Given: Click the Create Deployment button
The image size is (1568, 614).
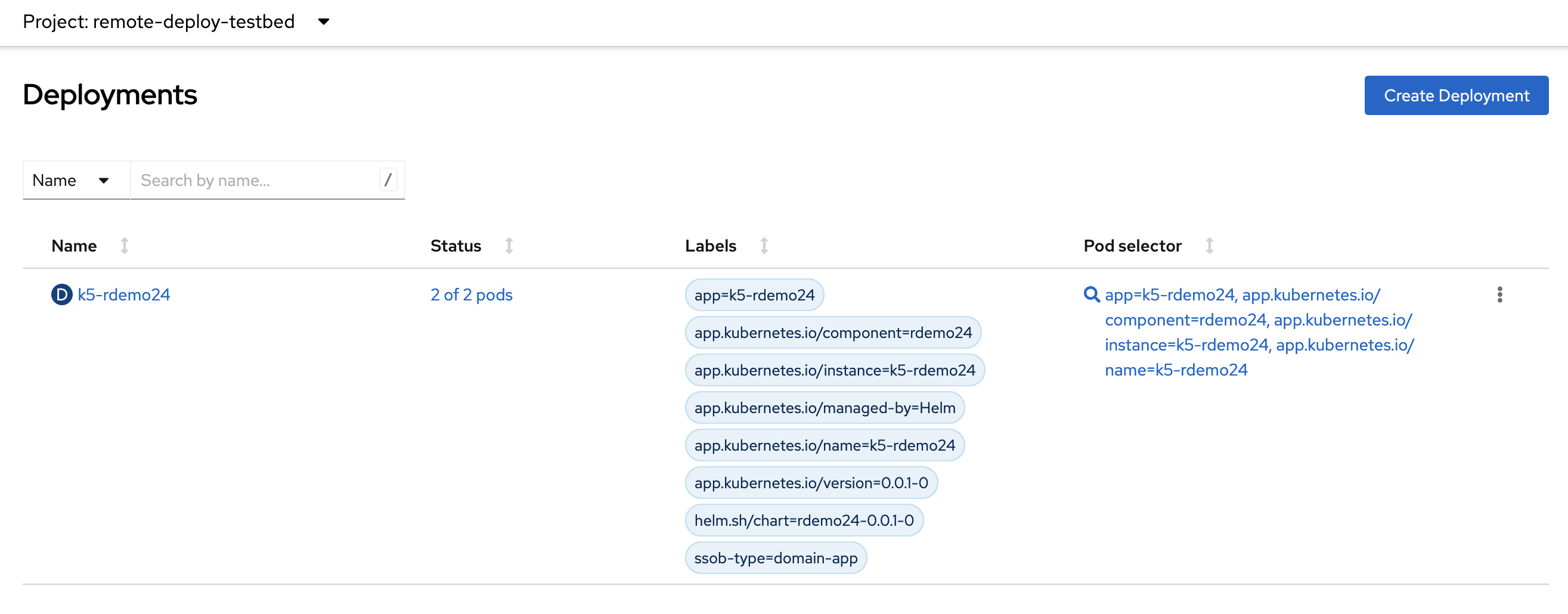Looking at the screenshot, I should (1456, 95).
